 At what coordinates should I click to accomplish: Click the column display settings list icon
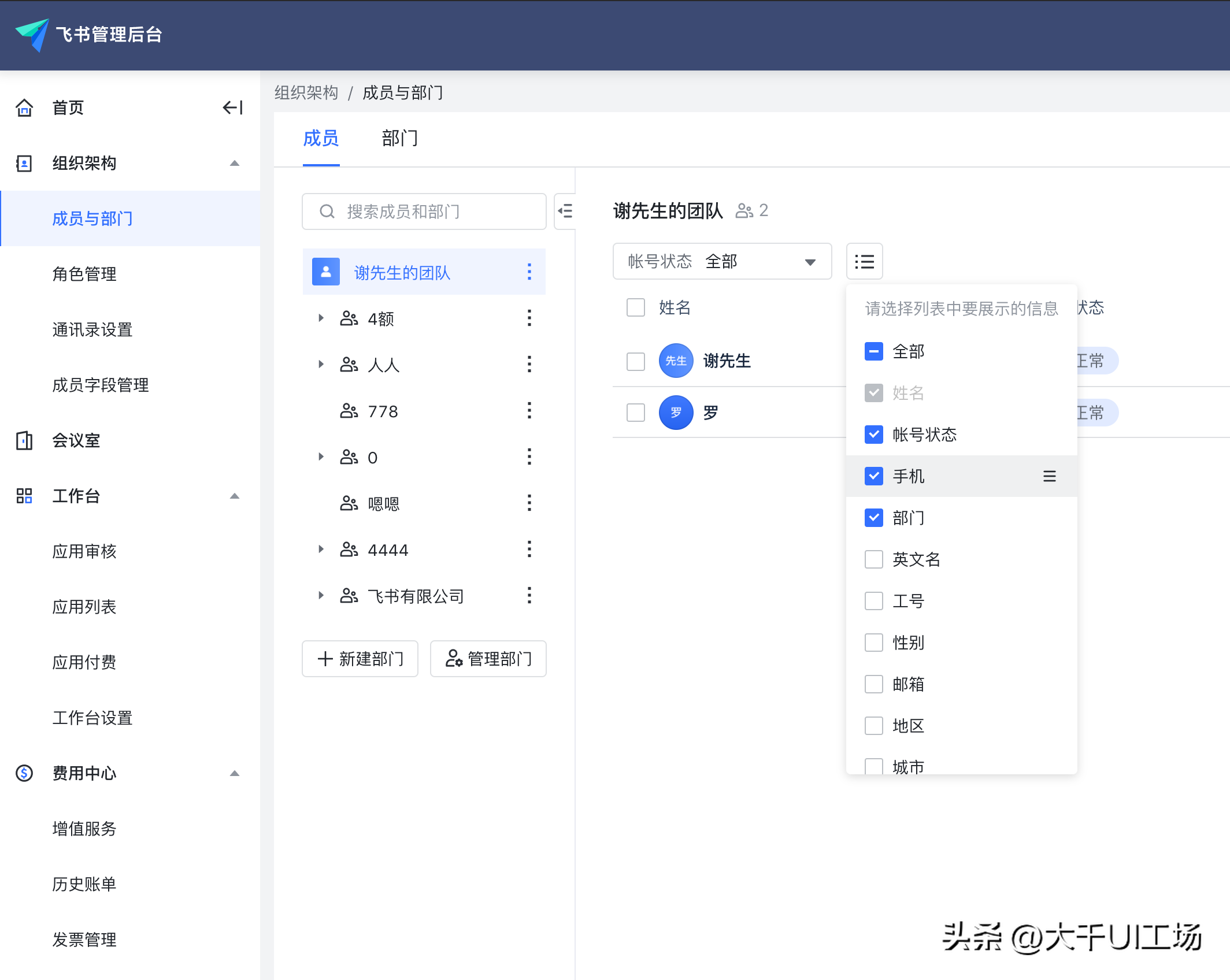864,262
